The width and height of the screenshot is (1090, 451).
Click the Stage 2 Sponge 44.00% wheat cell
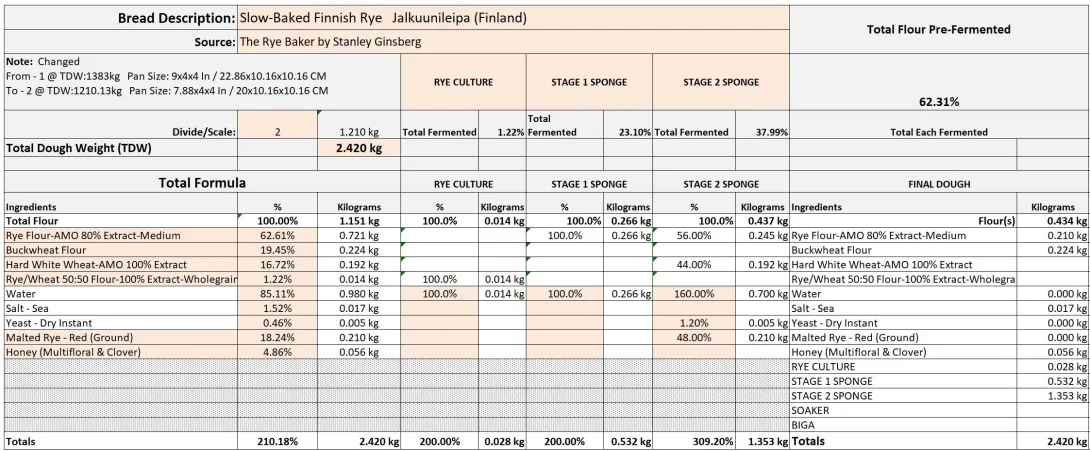(693, 265)
